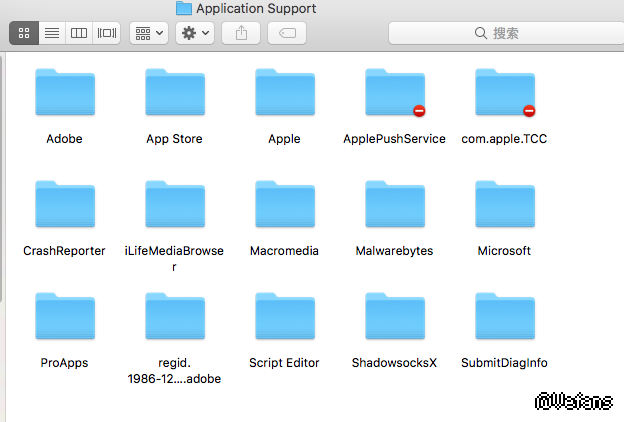Click the SubmitDiagInfo folder label
Screen dimensions: 624x422
coord(504,363)
